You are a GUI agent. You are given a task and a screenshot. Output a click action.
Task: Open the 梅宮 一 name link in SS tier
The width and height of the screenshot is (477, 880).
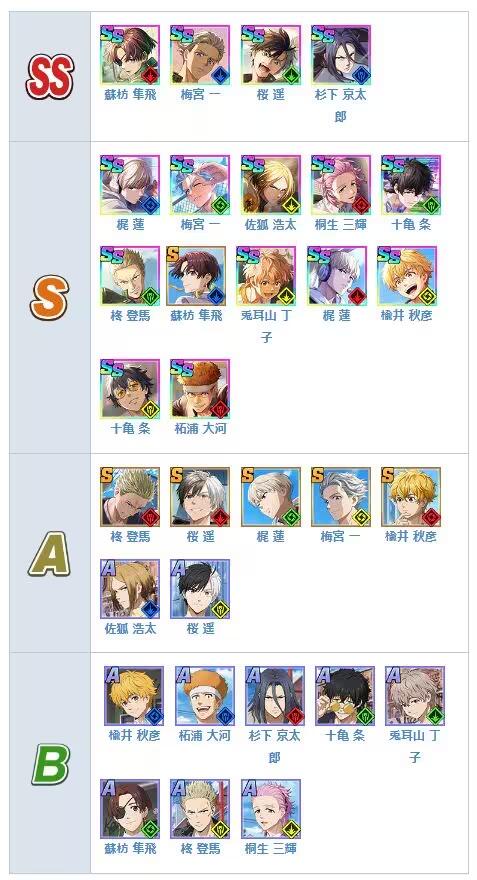tap(200, 95)
